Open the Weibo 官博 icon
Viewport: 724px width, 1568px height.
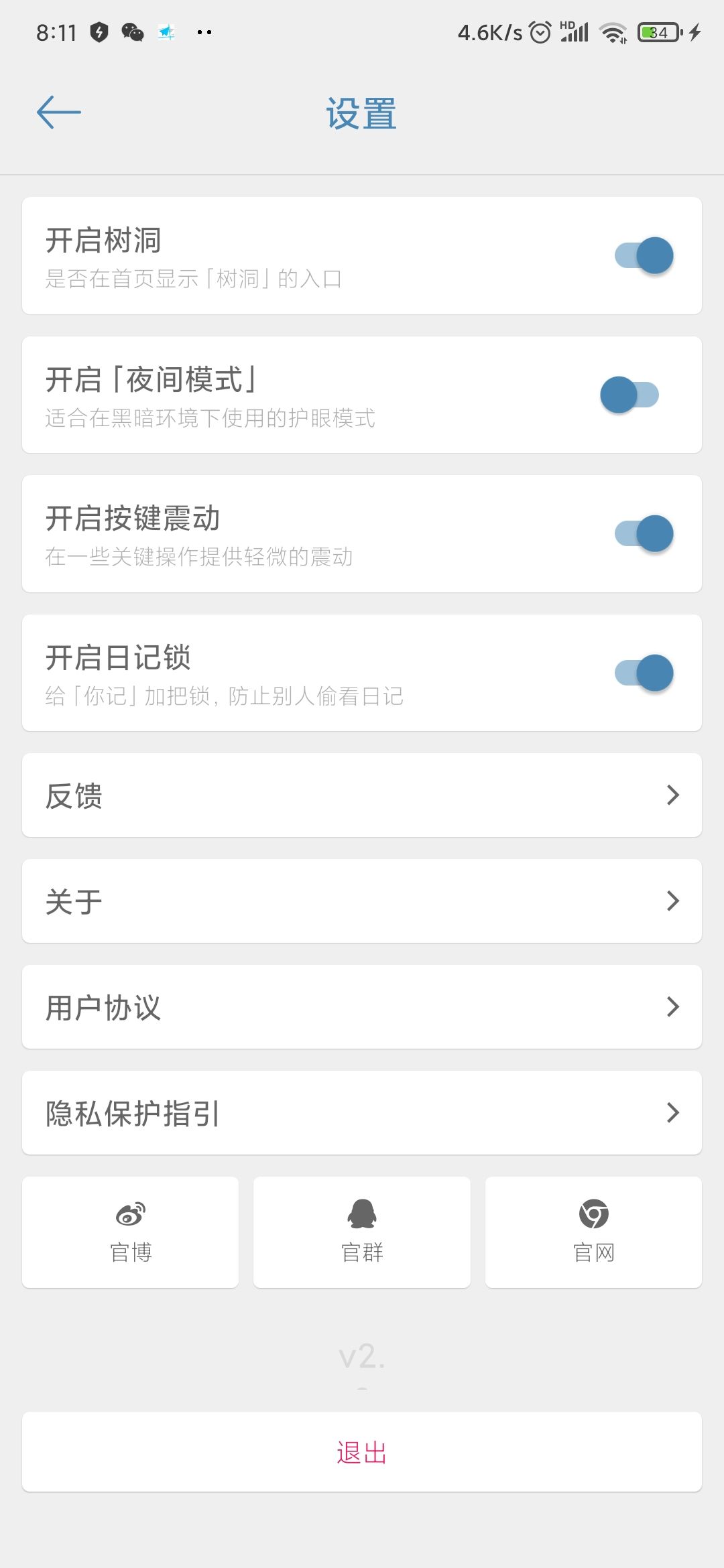[x=131, y=1214]
